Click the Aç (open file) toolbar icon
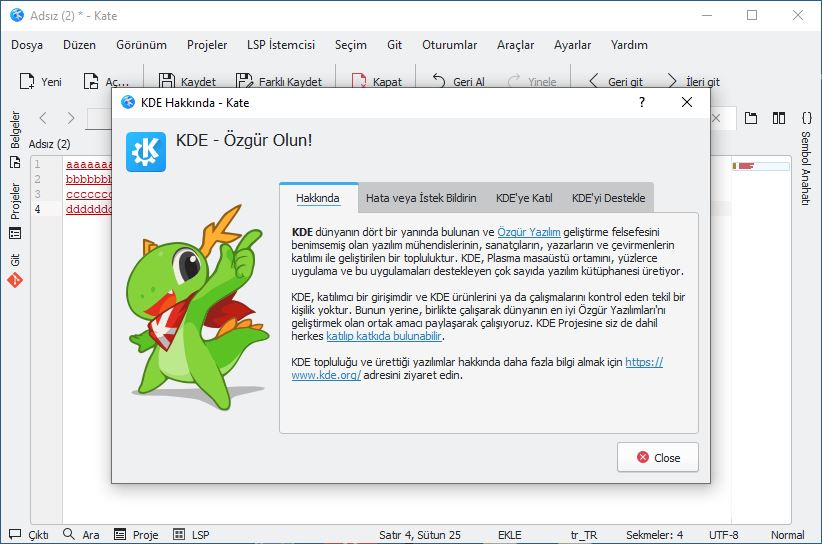This screenshot has width=822, height=544. [91, 81]
